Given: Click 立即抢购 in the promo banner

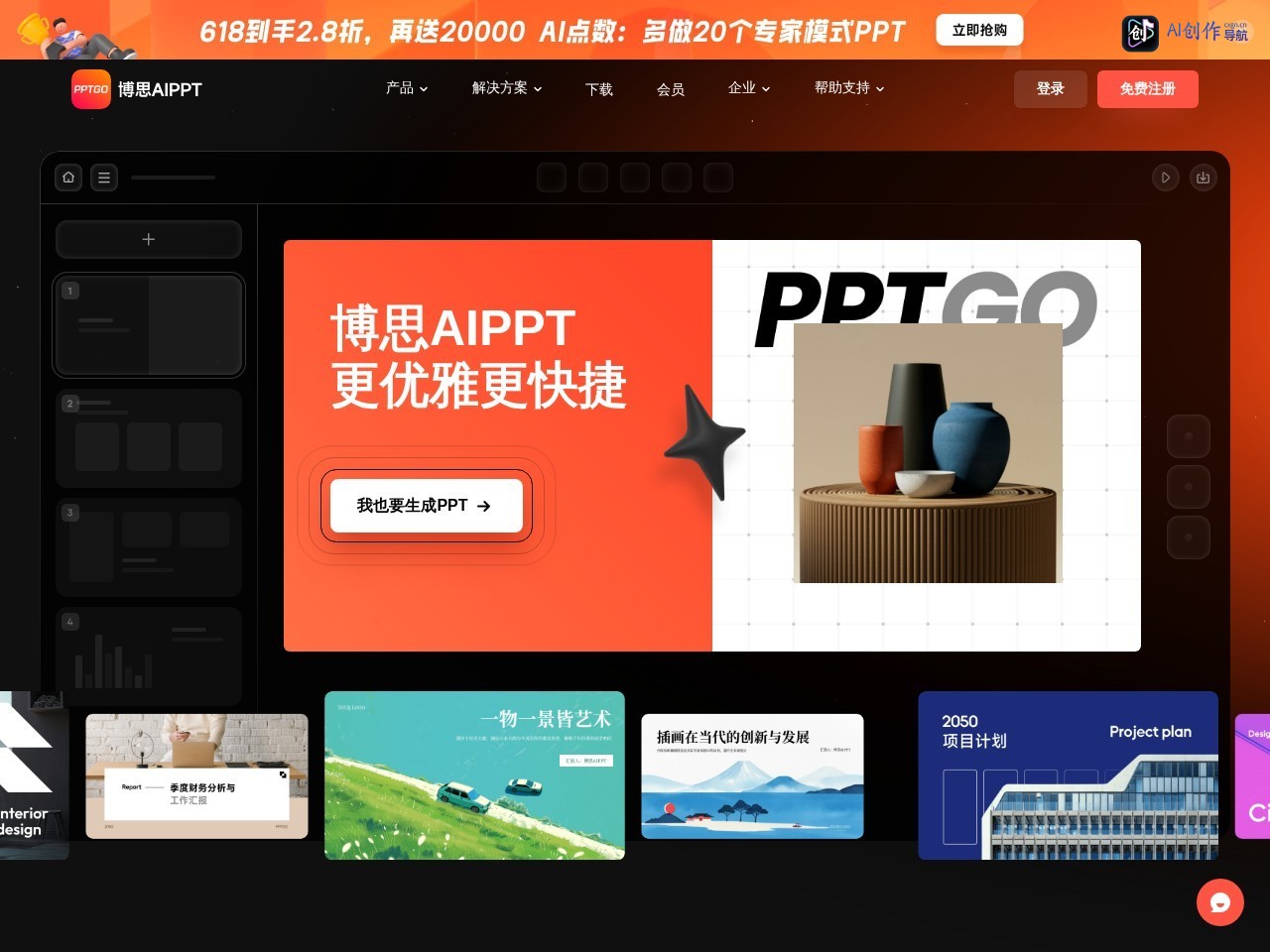Looking at the screenshot, I should click(979, 30).
